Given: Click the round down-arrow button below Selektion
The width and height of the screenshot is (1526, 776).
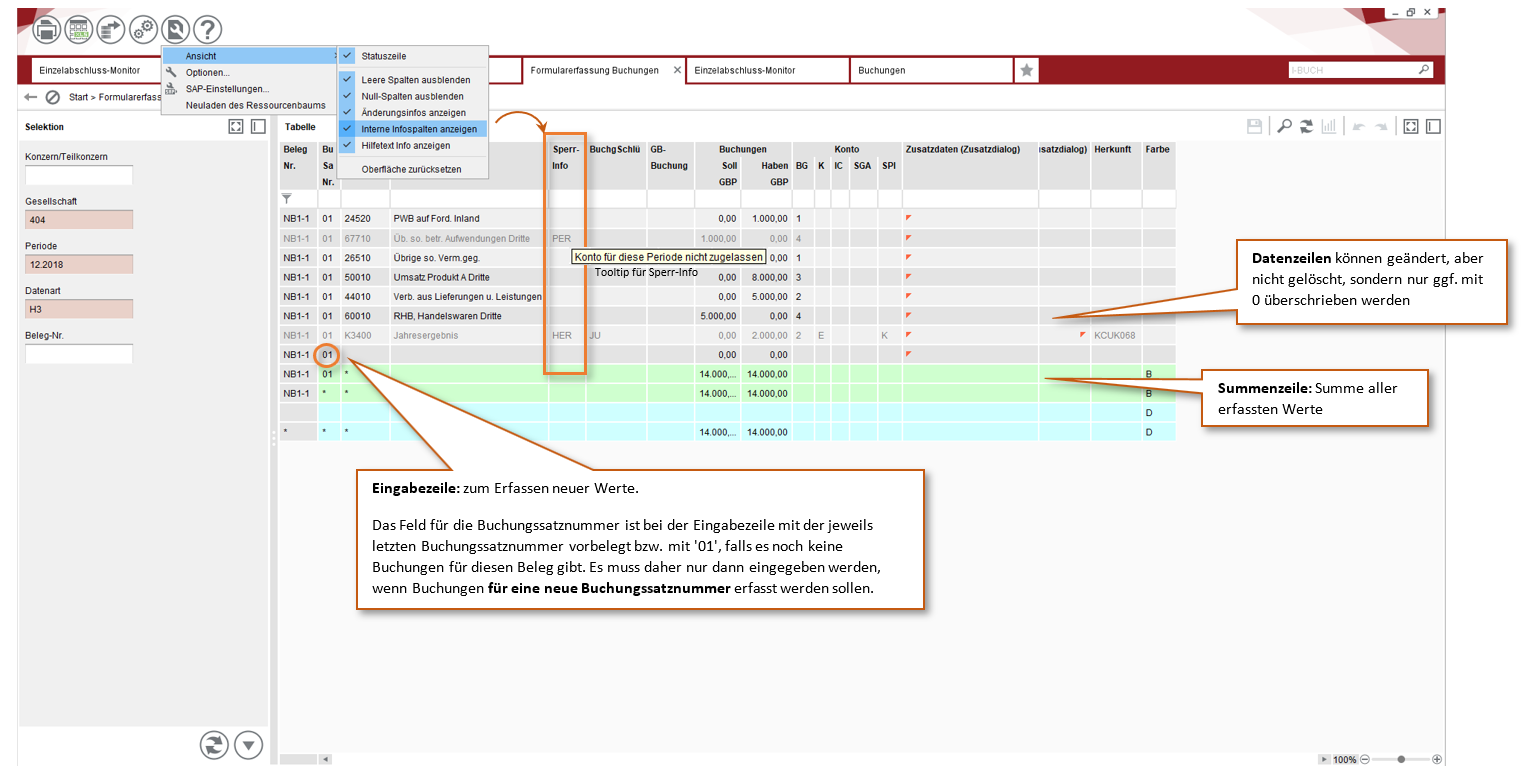Looking at the screenshot, I should pos(248,744).
